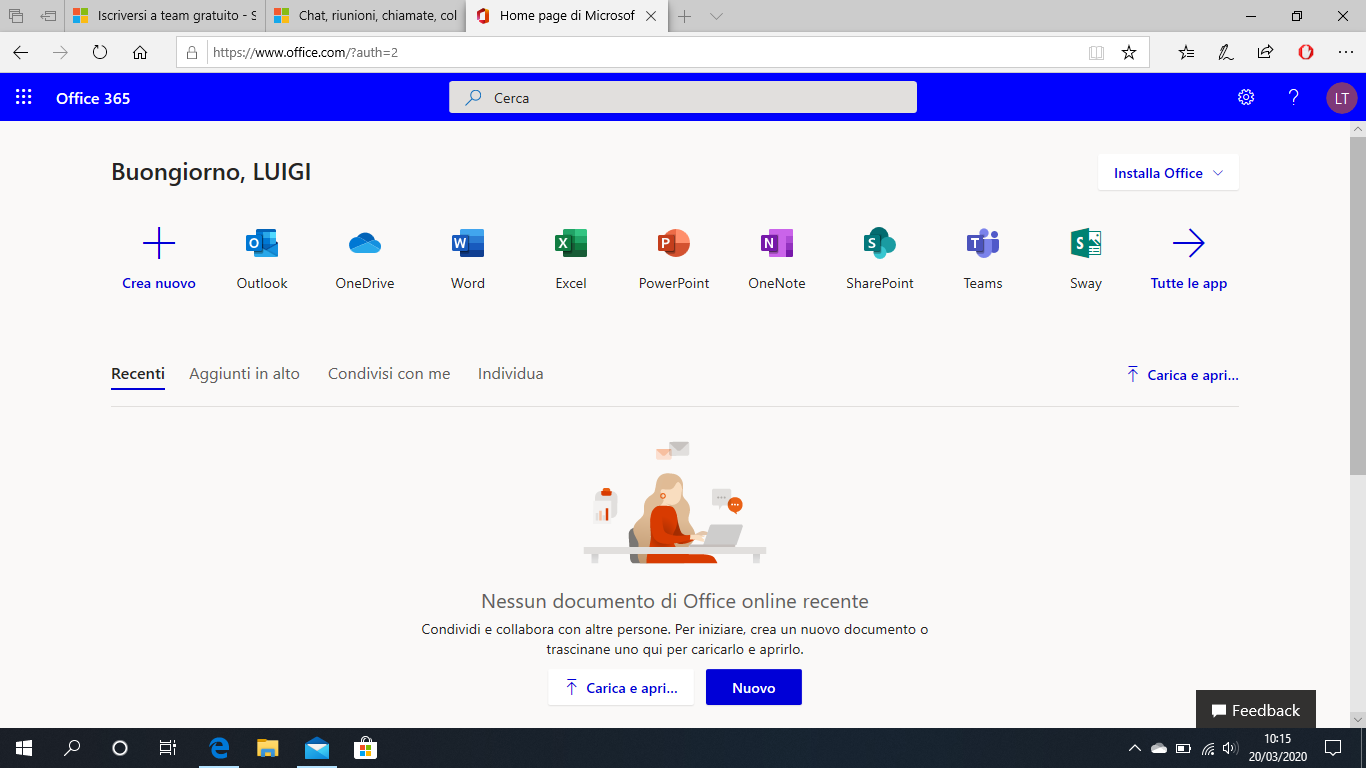
Task: Open Outlook app
Action: coord(262,258)
